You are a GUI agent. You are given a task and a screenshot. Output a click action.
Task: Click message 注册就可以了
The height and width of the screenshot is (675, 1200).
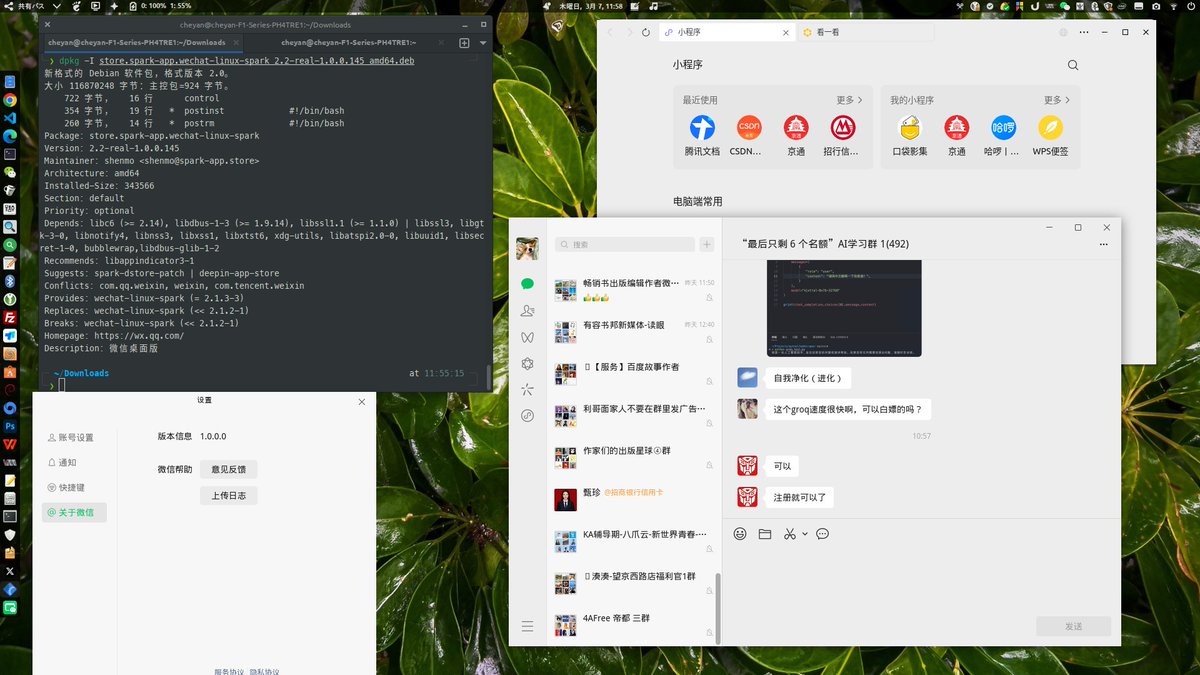(799, 497)
